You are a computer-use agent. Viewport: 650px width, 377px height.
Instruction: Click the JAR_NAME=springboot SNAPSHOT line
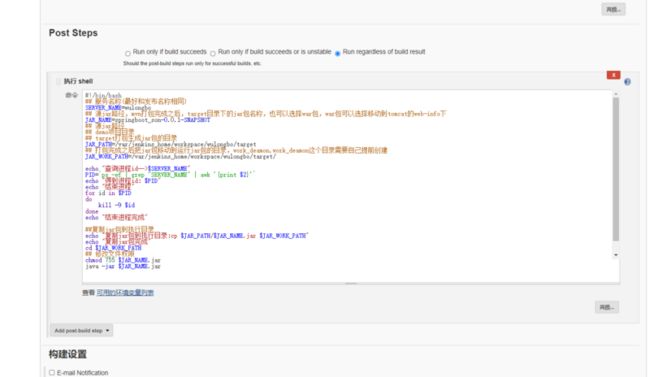tap(148, 120)
